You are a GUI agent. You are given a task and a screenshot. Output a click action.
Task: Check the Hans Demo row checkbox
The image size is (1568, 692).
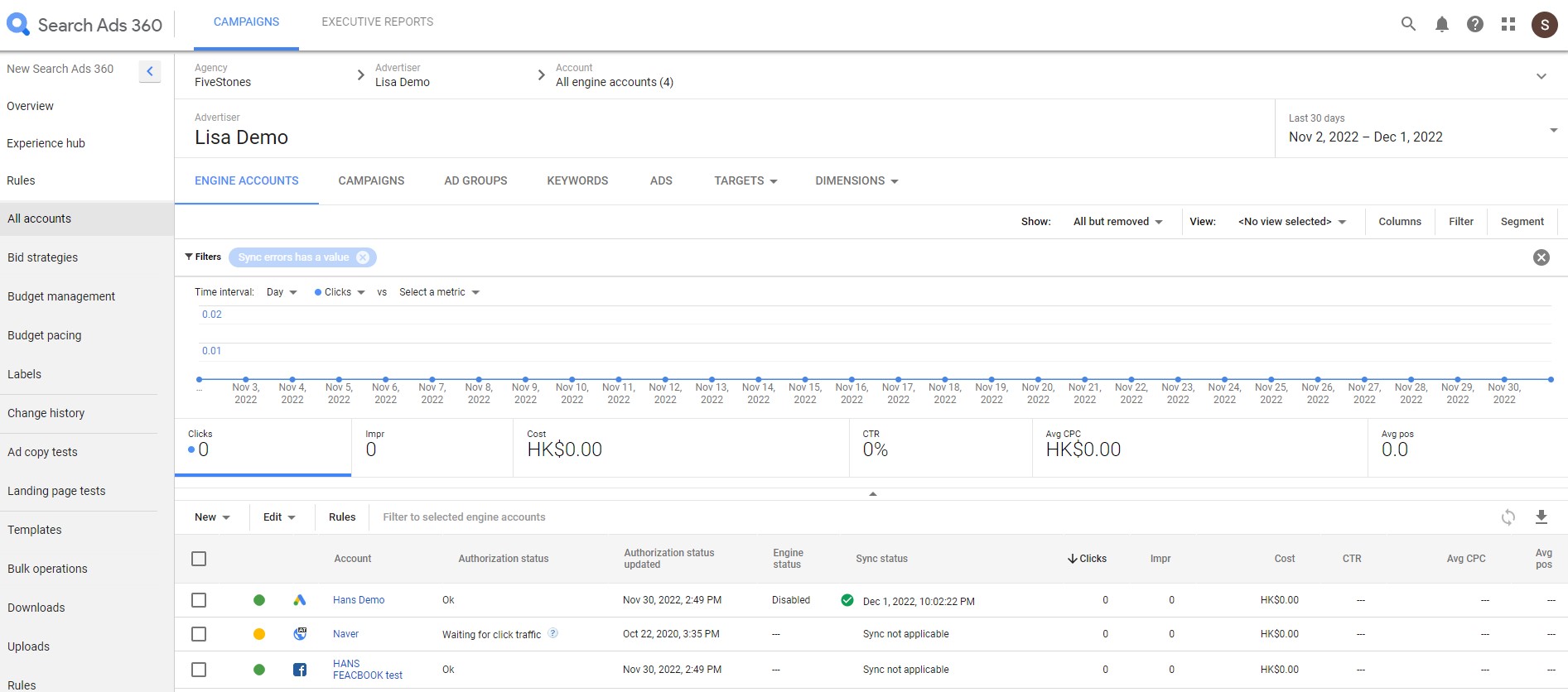click(x=199, y=600)
